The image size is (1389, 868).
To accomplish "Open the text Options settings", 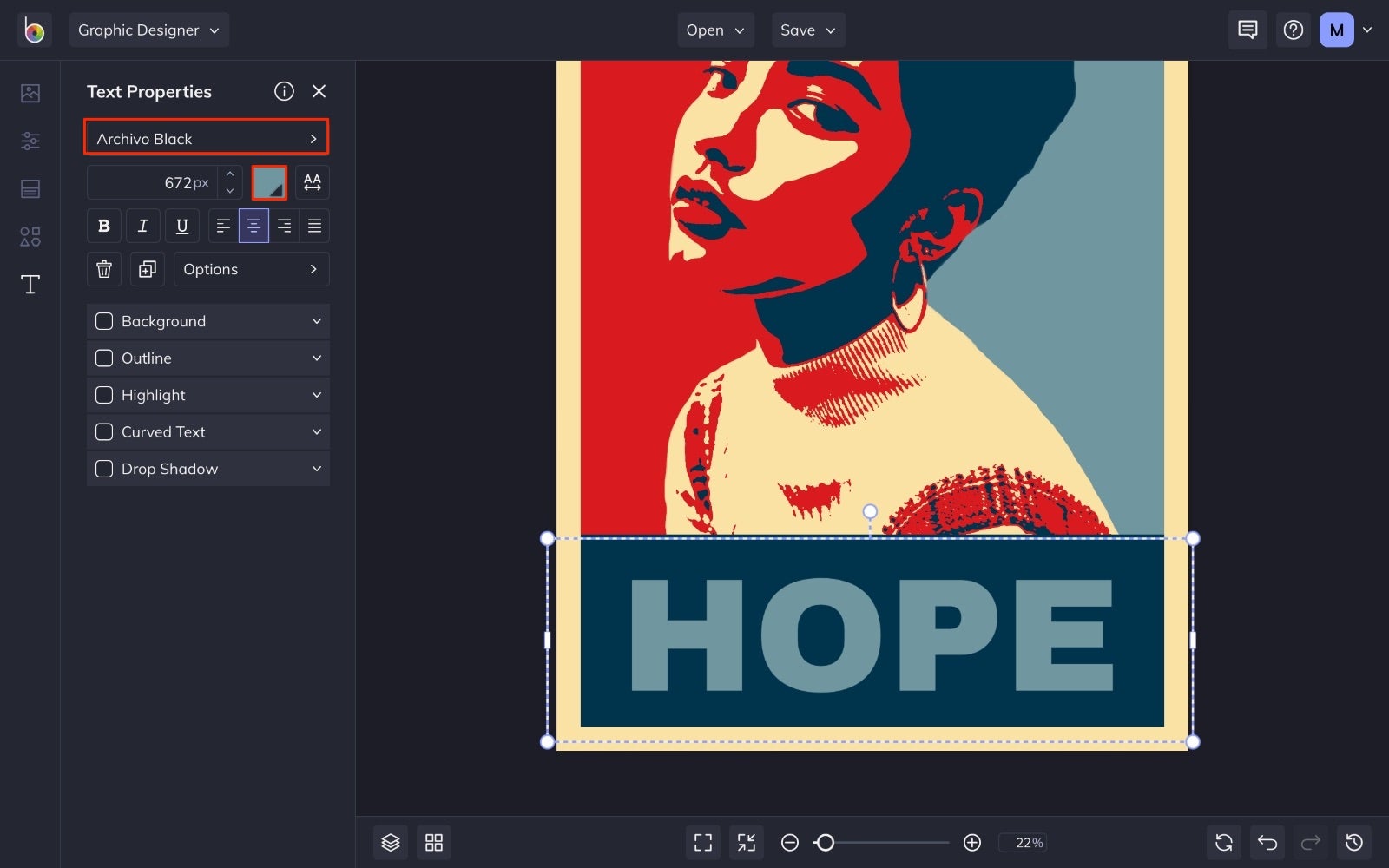I will [x=251, y=269].
